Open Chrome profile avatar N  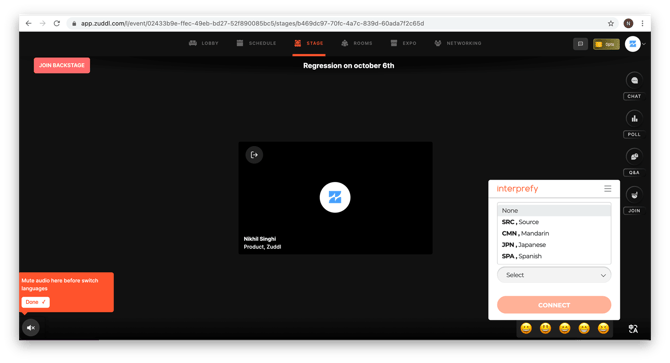coord(628,23)
